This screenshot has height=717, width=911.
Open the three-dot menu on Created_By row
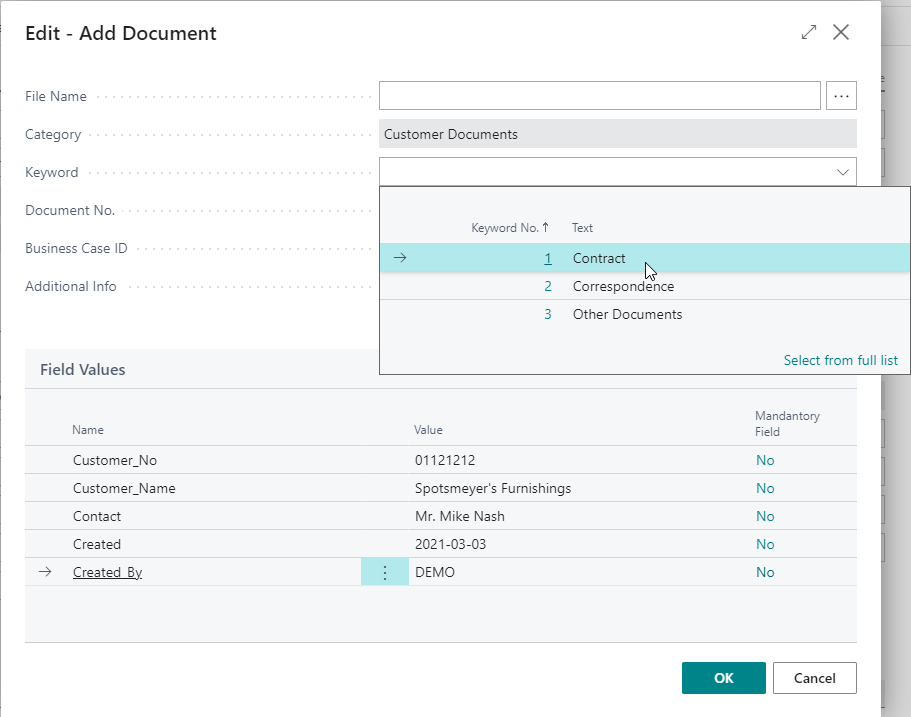tap(385, 572)
